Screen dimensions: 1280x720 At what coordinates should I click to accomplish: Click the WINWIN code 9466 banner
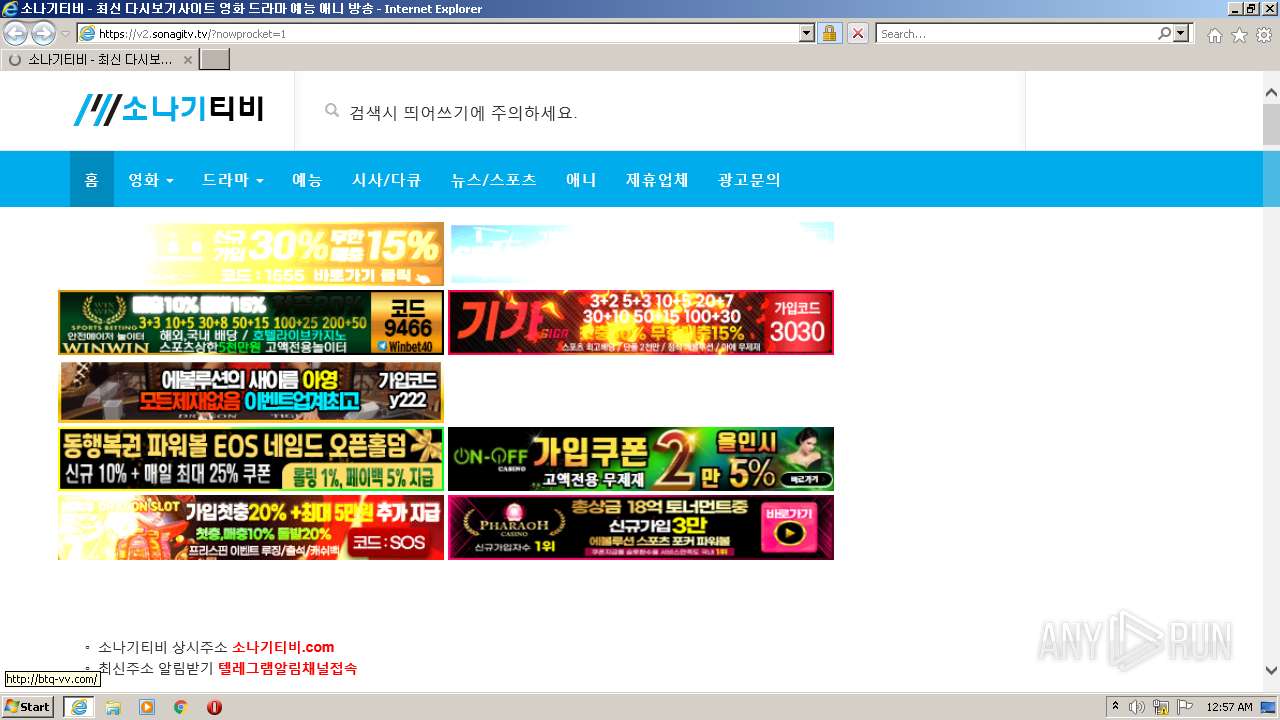tap(251, 322)
